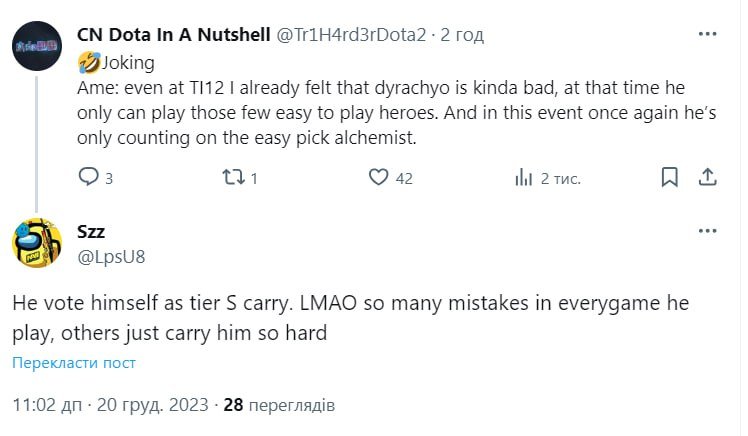Open CN Dota In A Nutshell avatar
The width and height of the screenshot is (748, 436).
[38, 45]
